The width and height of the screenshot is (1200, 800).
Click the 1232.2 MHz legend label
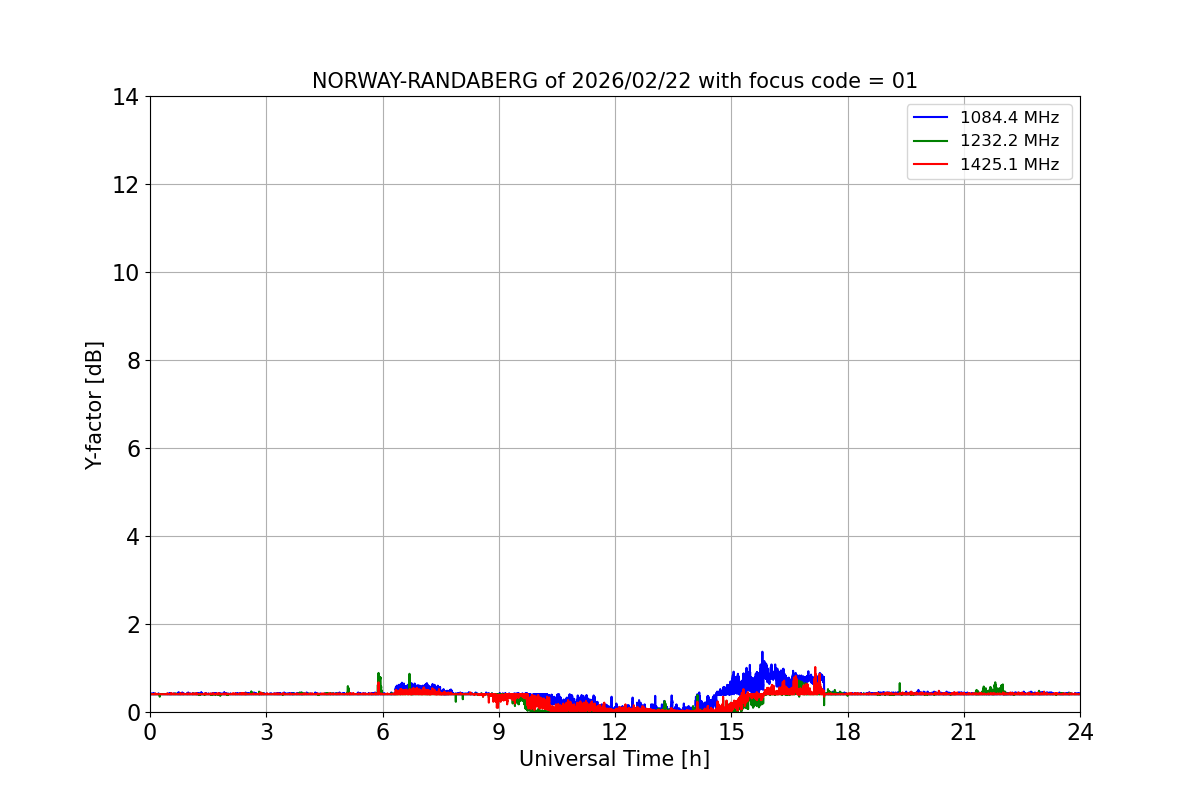pos(1009,141)
